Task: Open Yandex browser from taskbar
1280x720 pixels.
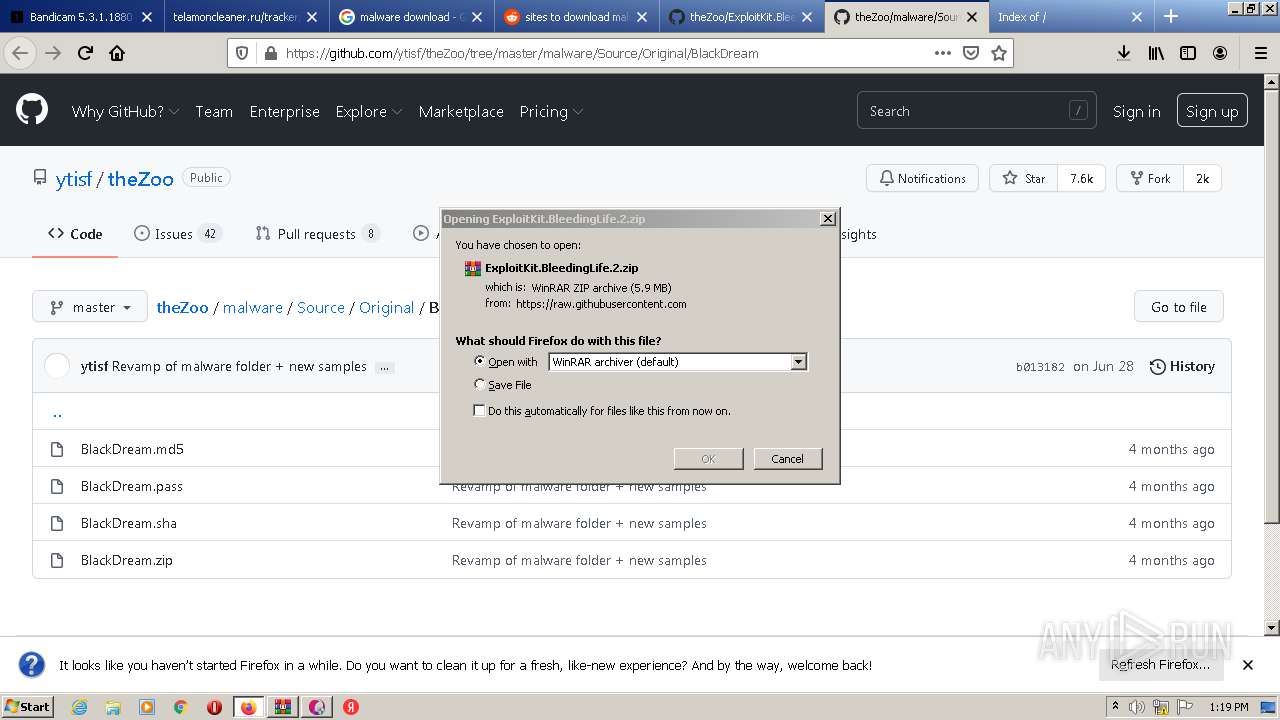Action: (351, 707)
